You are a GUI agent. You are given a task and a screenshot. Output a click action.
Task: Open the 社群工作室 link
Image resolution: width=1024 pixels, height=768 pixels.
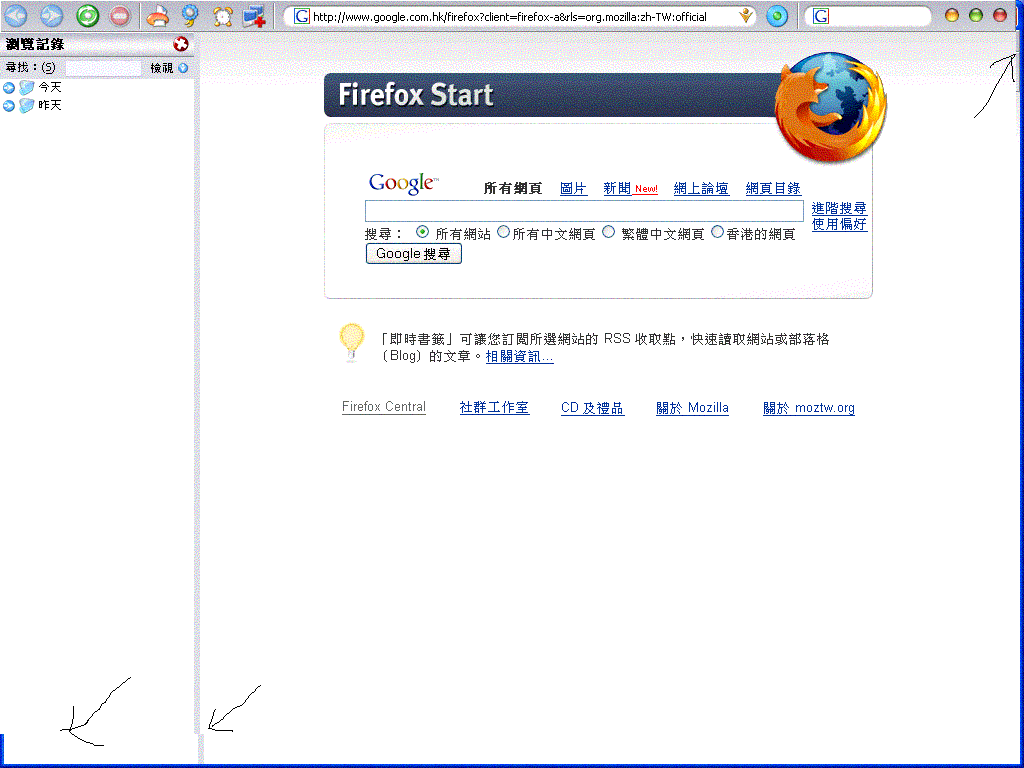tap(494, 408)
